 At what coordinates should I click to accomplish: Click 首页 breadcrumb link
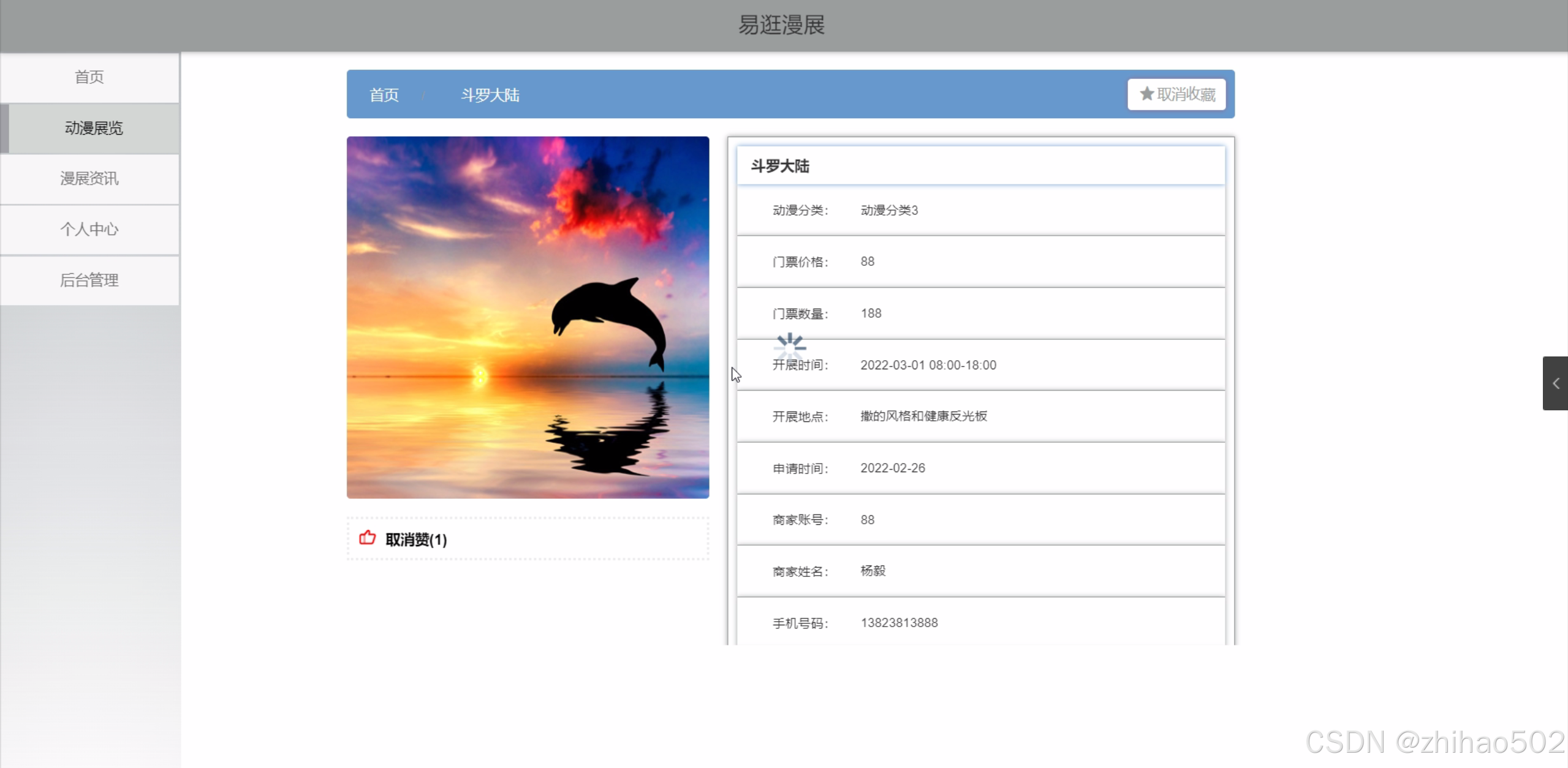click(384, 95)
